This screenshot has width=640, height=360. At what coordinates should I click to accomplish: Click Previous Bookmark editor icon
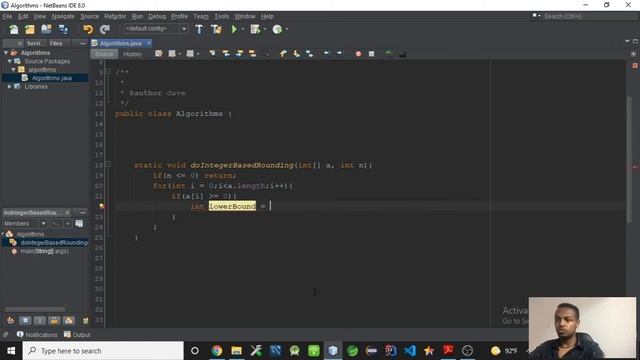pos(283,54)
